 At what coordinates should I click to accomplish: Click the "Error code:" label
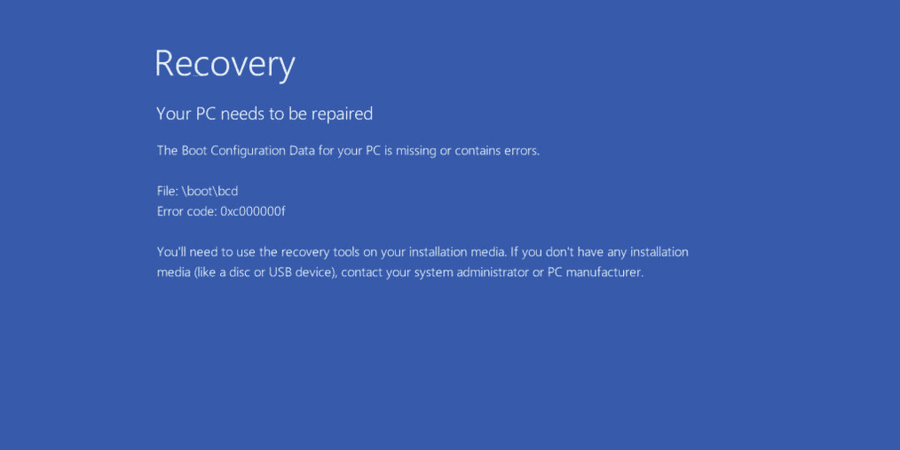pos(186,212)
